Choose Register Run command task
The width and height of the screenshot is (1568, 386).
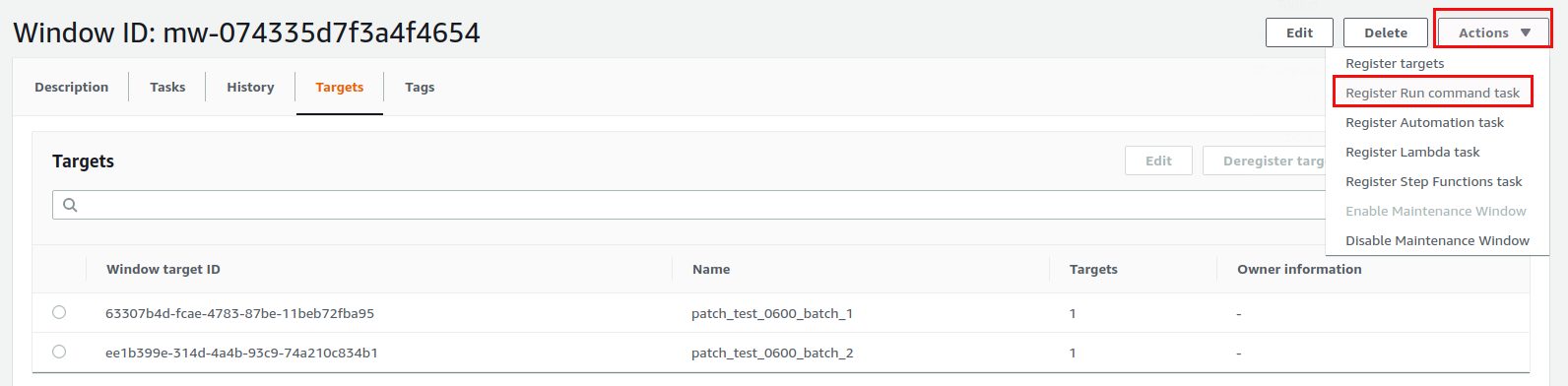[1432, 93]
